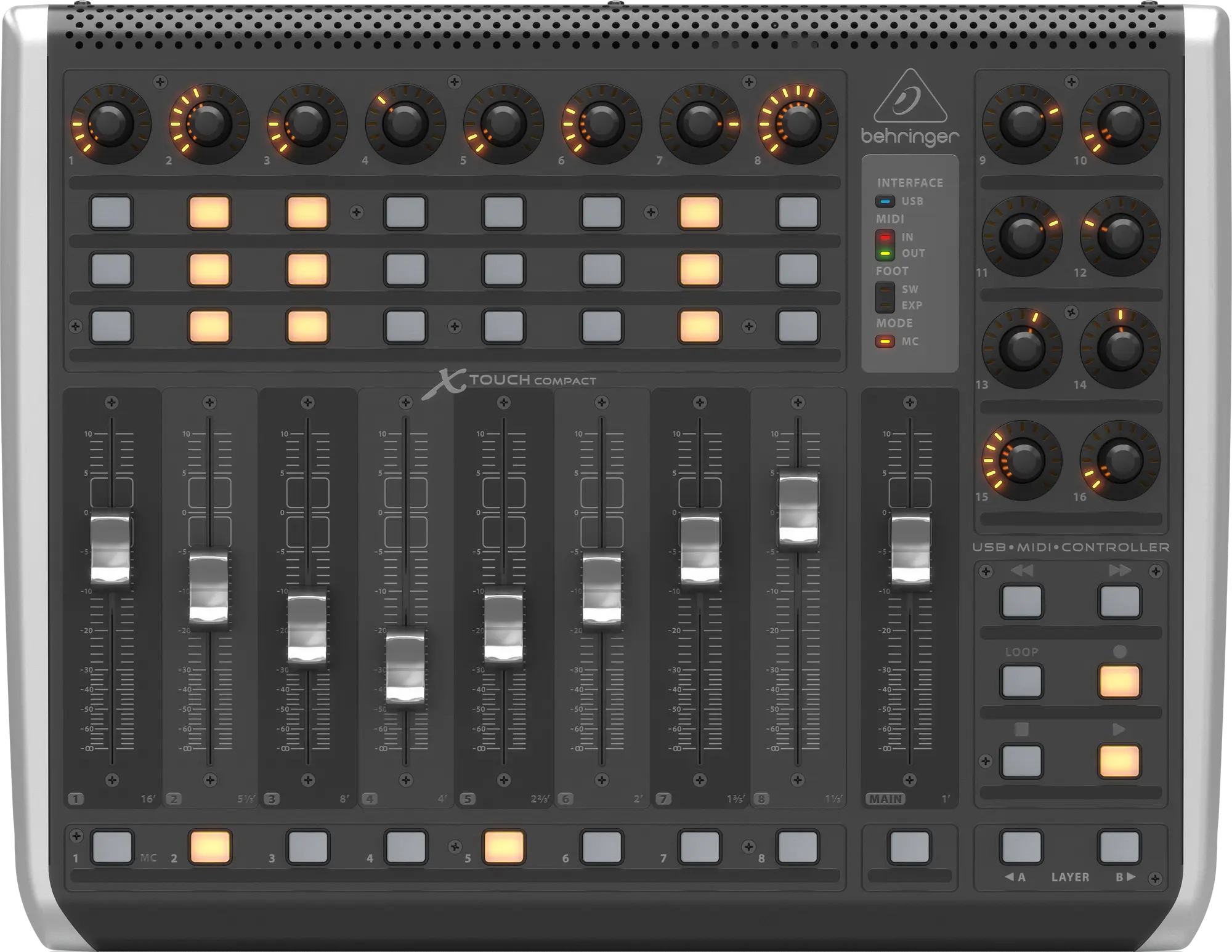Click first-row button under encoder 6

coord(601,212)
